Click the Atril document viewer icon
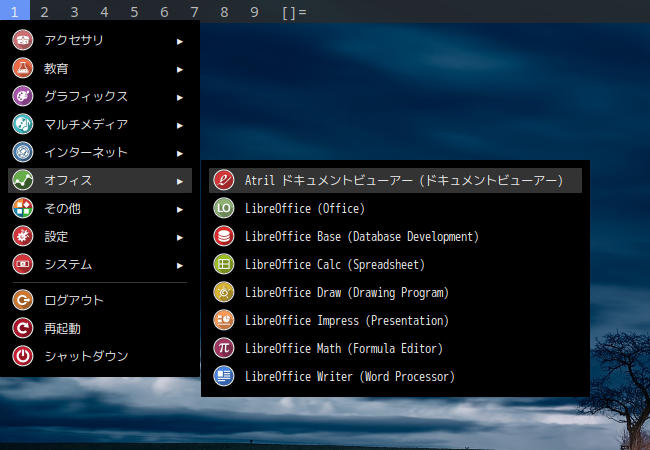 pos(224,180)
